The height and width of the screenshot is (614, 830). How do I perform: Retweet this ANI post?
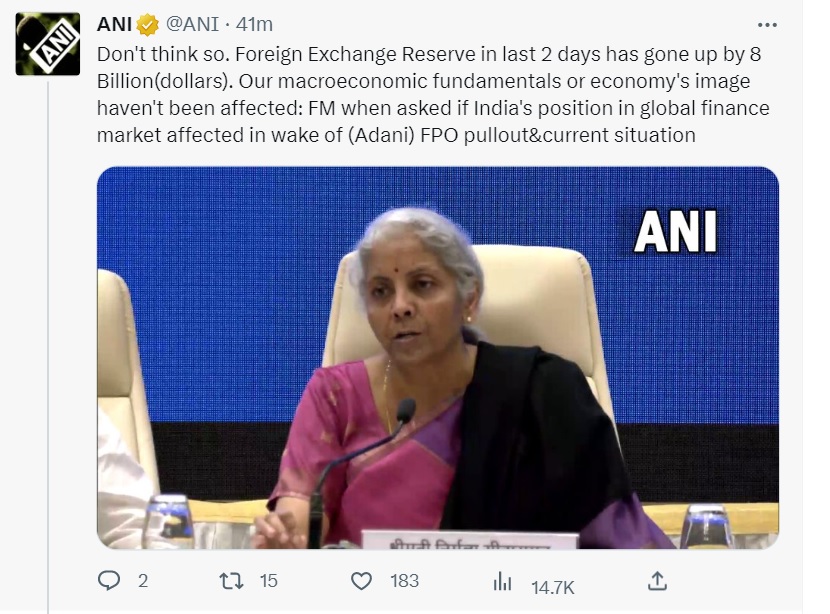pyautogui.click(x=231, y=581)
